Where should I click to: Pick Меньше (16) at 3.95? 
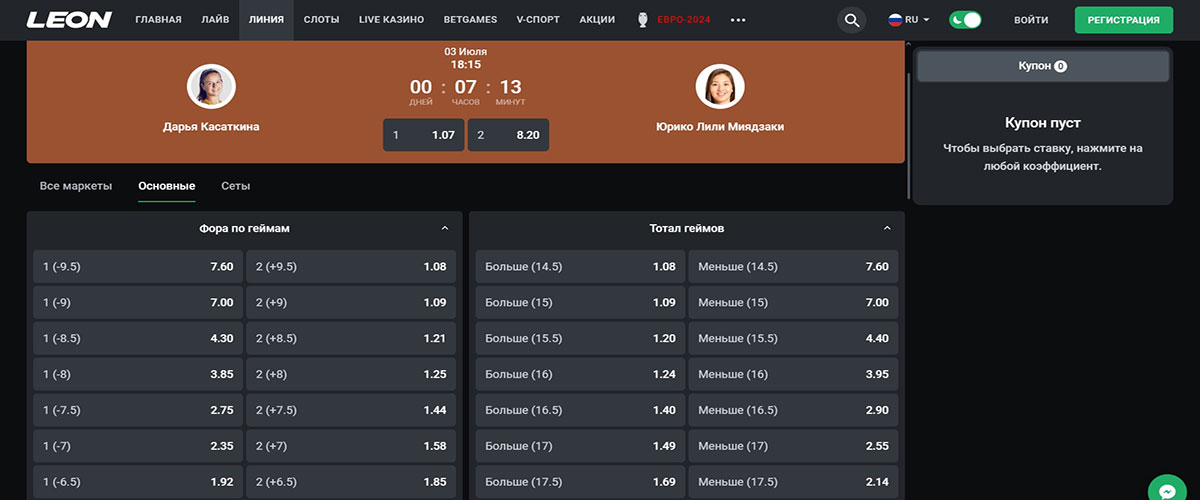point(793,375)
